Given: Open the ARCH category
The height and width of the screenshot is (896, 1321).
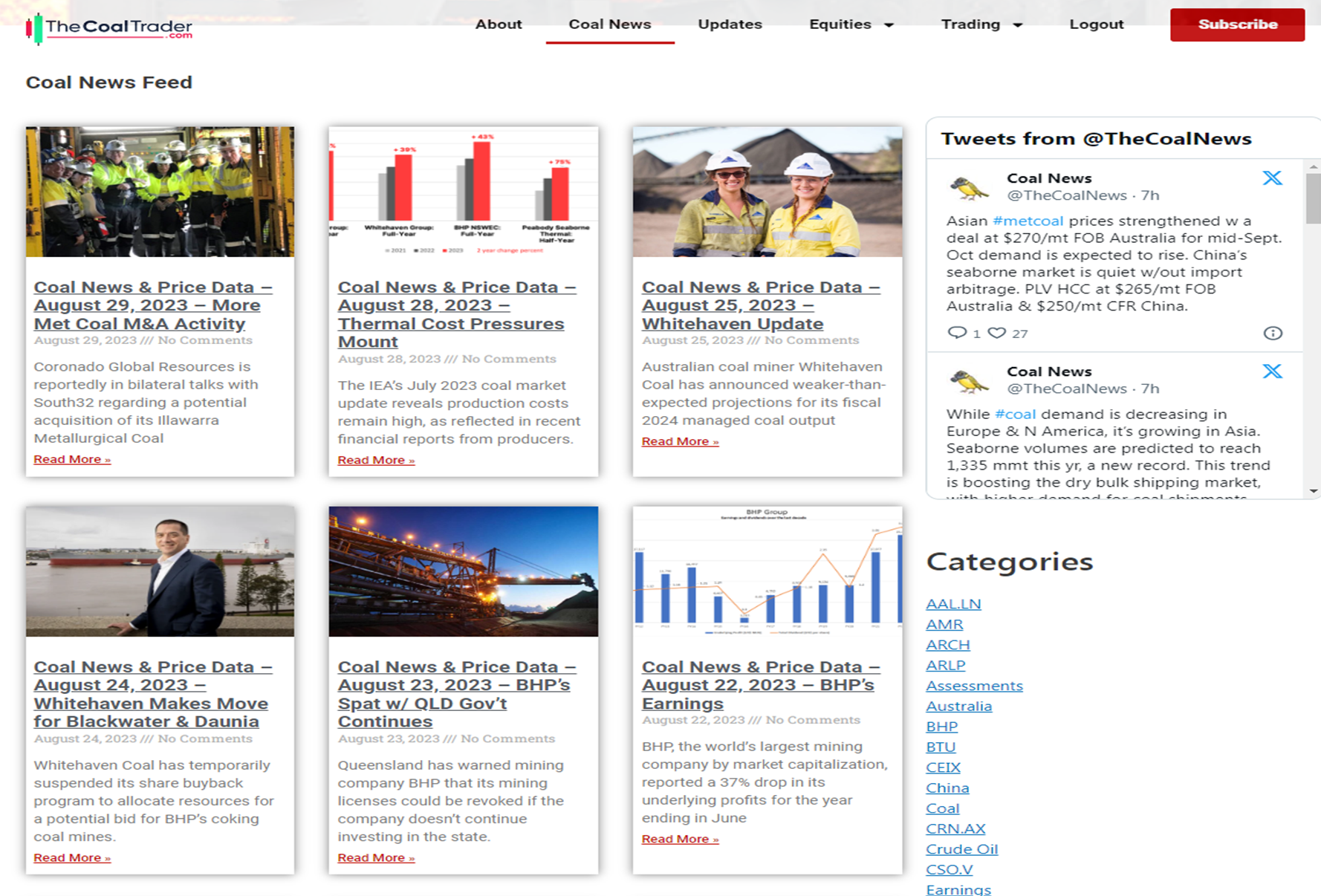Looking at the screenshot, I should (x=948, y=645).
